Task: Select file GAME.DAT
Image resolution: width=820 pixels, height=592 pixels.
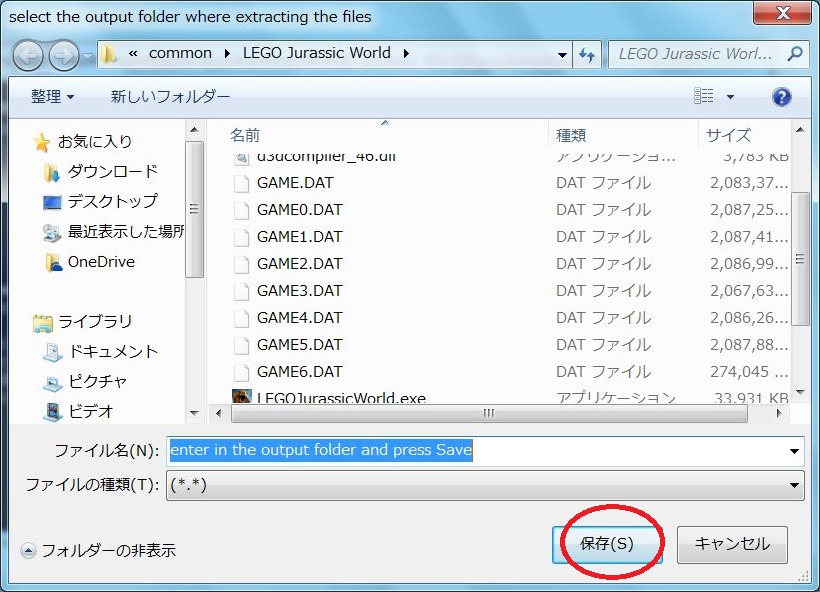Action: (x=295, y=183)
